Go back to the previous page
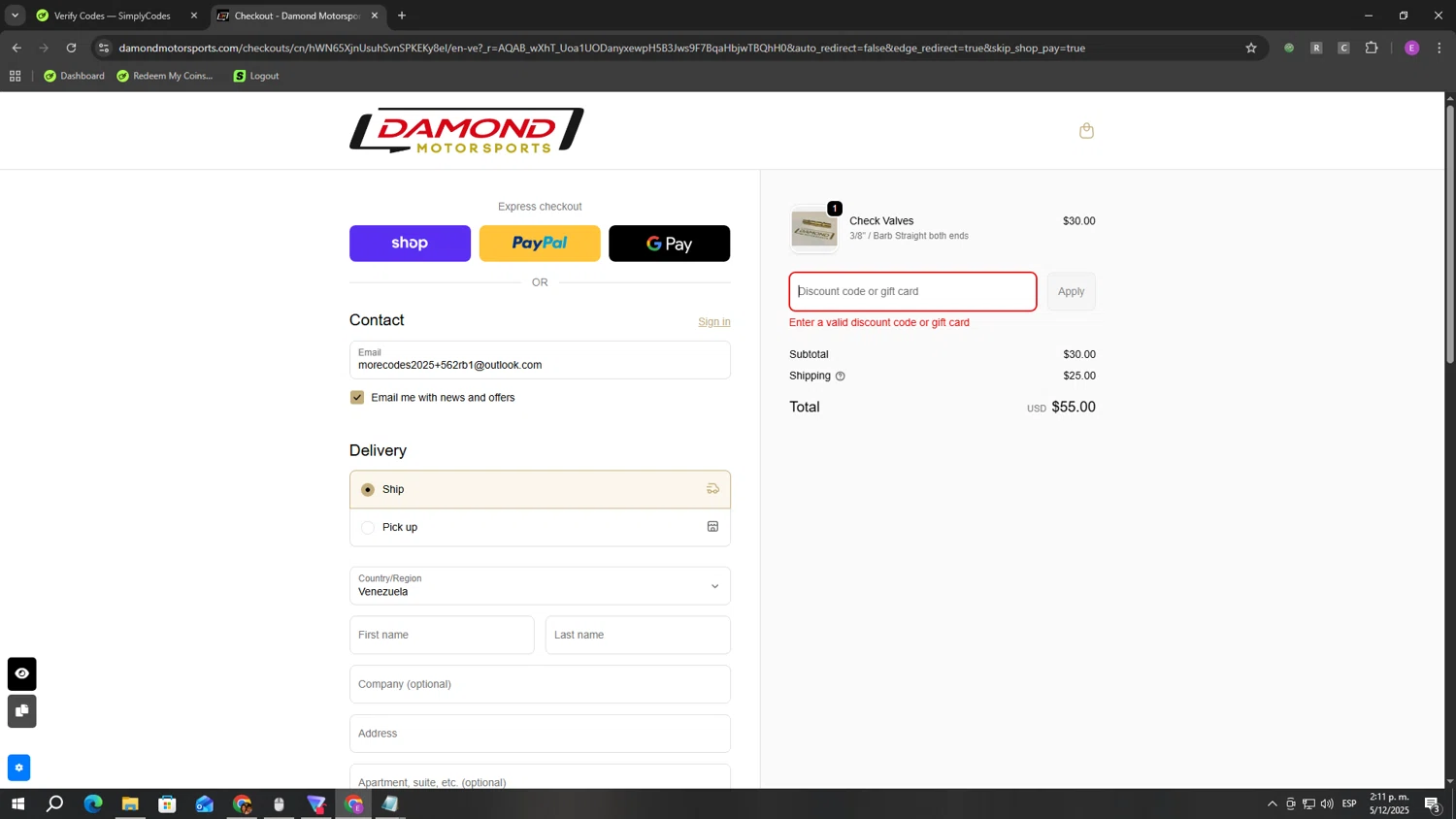The width and height of the screenshot is (1456, 819). coord(17,48)
